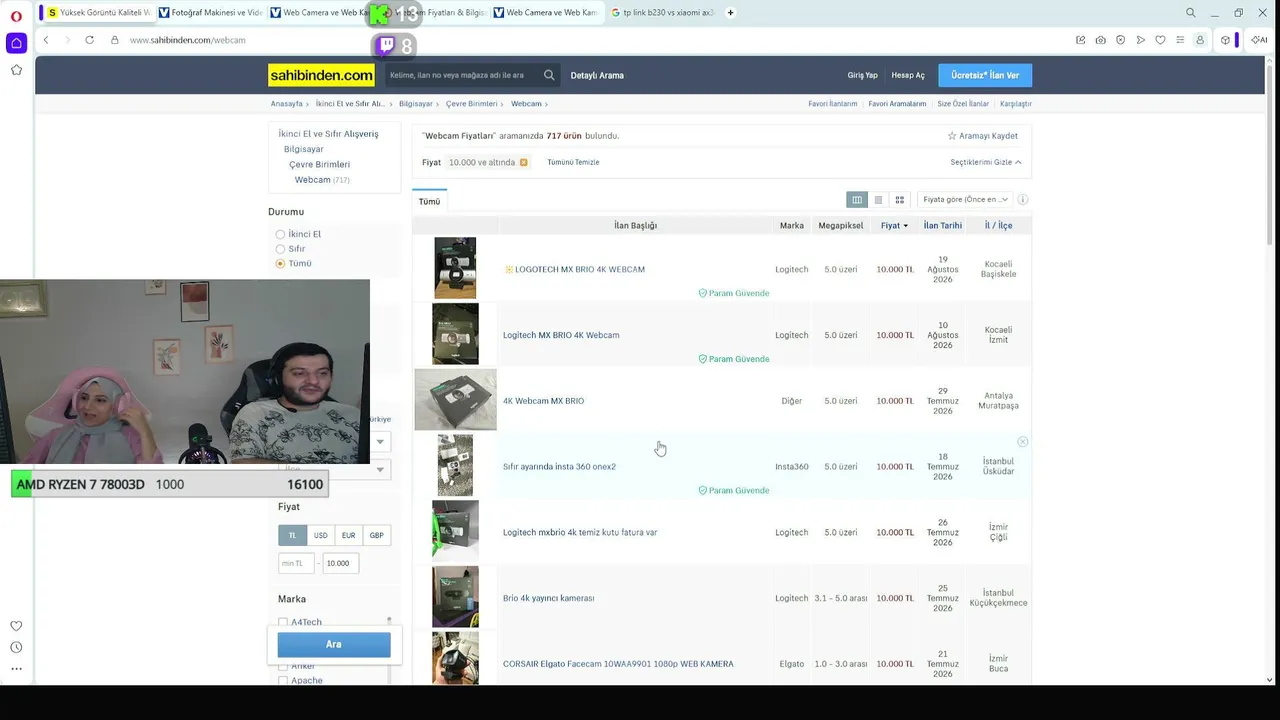Dismiss the Insta360 listing row with X

click(1022, 442)
